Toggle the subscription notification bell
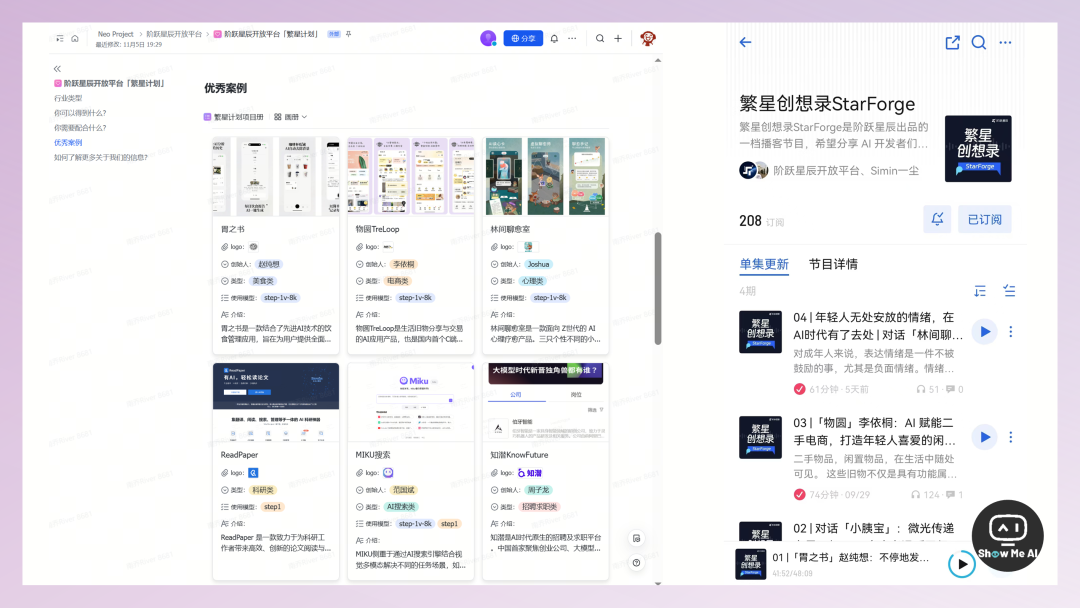Image resolution: width=1080 pixels, height=608 pixels. (937, 219)
